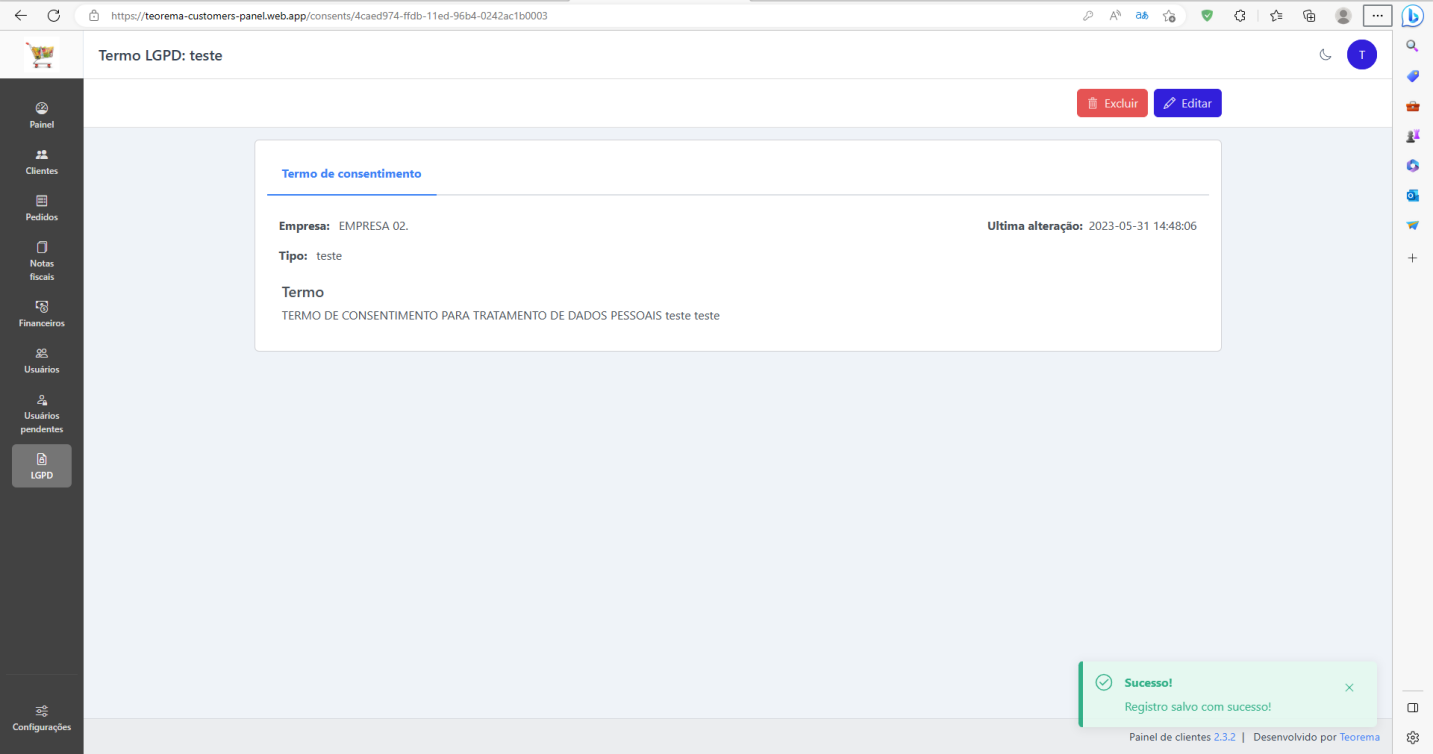Open the Financeiros sidebar section

tap(41, 314)
